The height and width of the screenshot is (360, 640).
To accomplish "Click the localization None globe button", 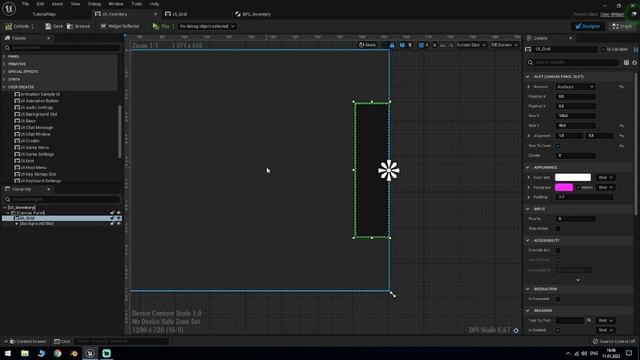I will coord(367,45).
